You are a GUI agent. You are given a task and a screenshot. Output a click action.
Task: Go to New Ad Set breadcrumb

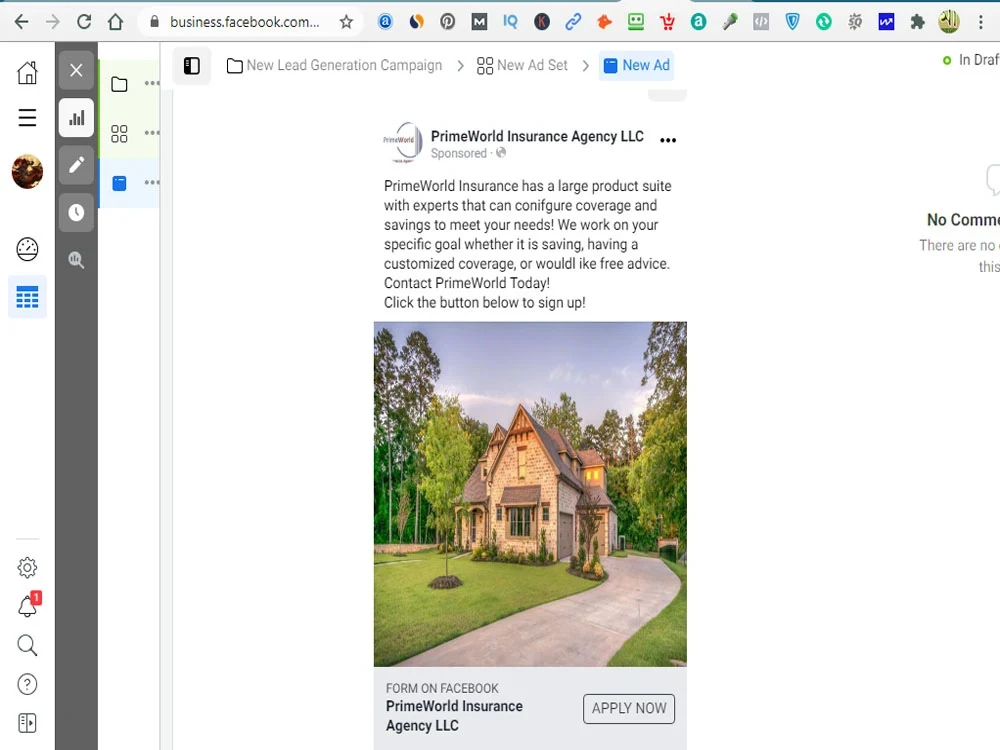coord(522,65)
